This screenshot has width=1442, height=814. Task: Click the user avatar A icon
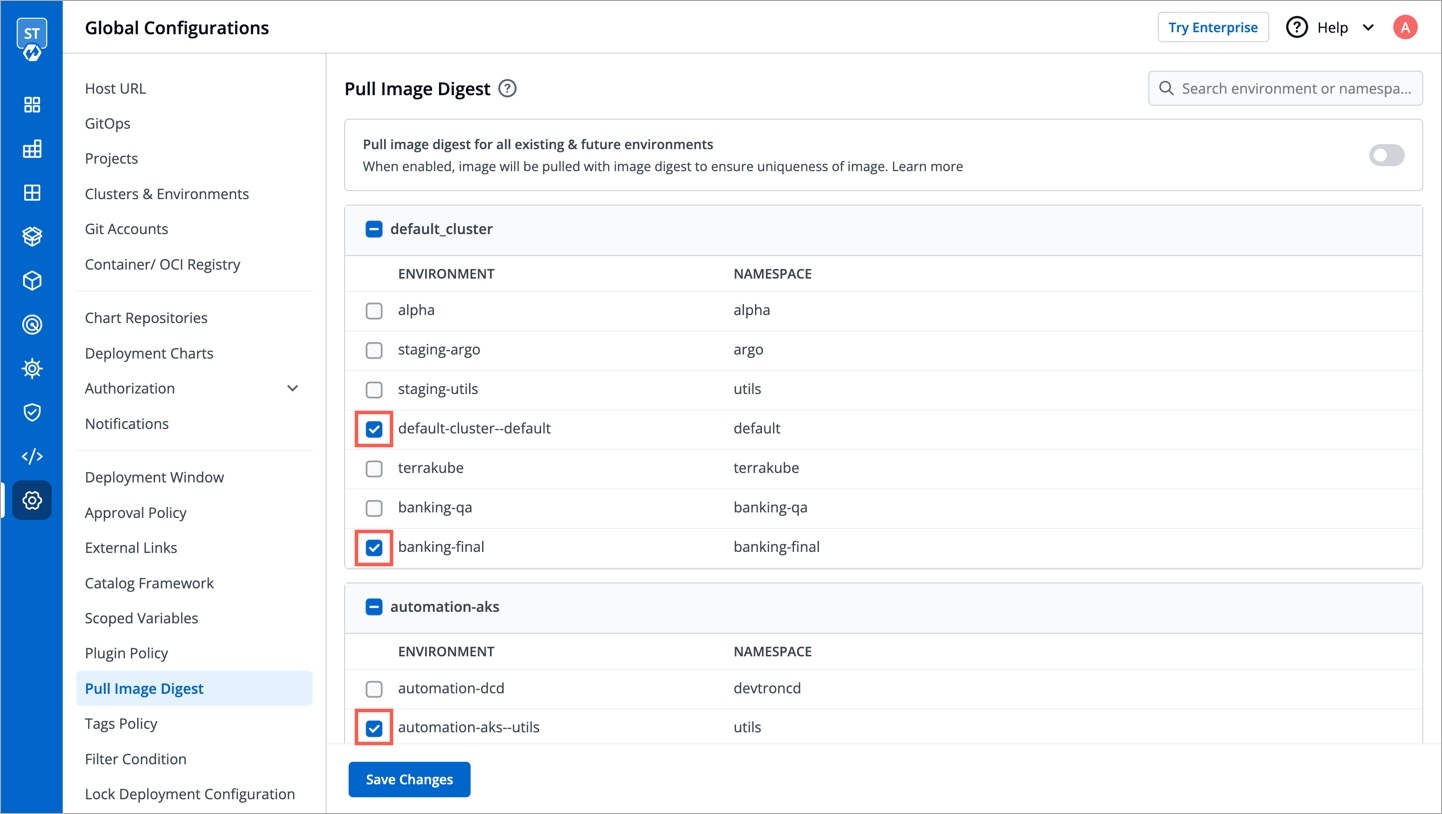click(x=1405, y=28)
